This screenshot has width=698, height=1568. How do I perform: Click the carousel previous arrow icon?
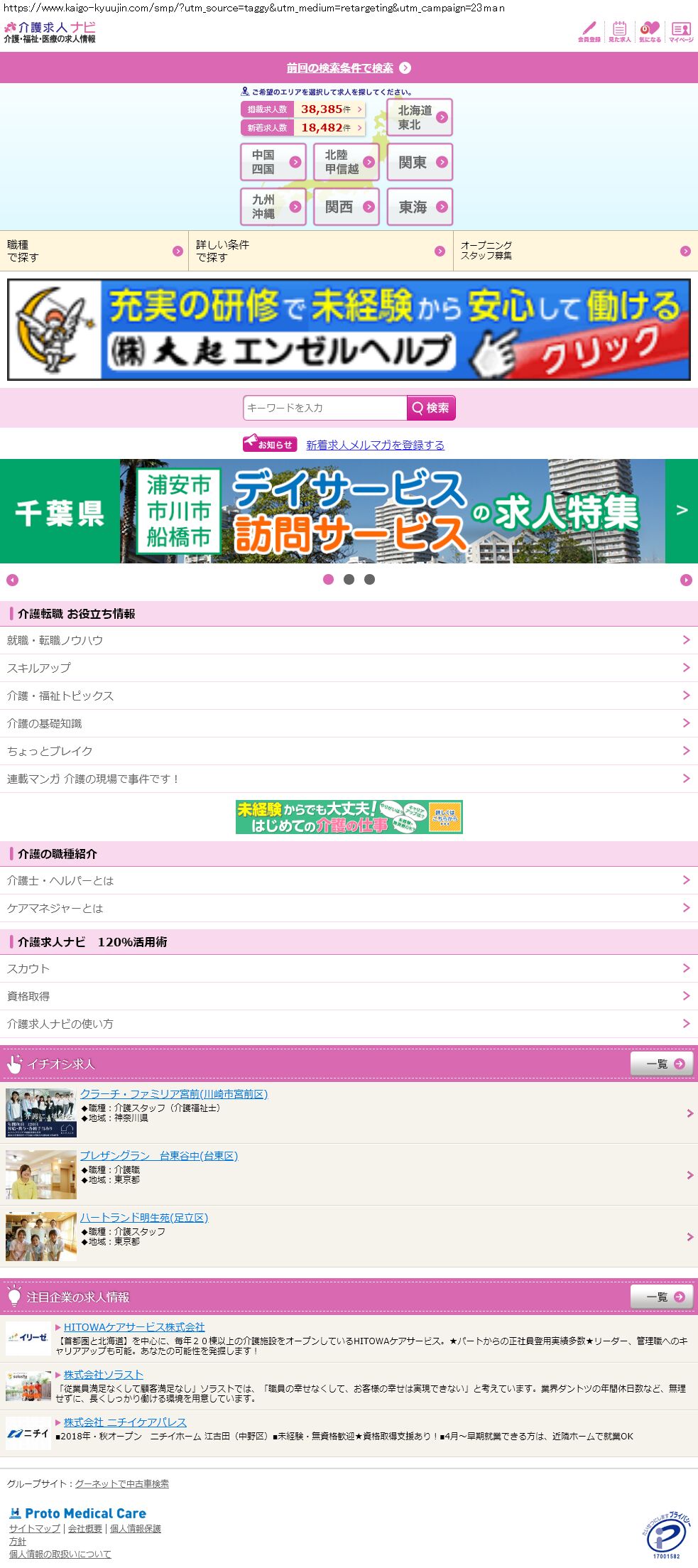[x=12, y=580]
